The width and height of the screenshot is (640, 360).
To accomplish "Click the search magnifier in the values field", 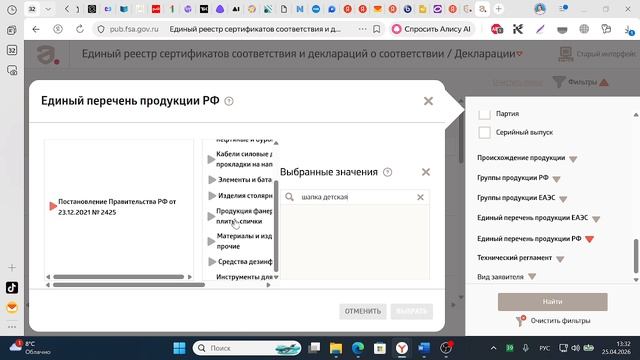I will click(x=289, y=197).
